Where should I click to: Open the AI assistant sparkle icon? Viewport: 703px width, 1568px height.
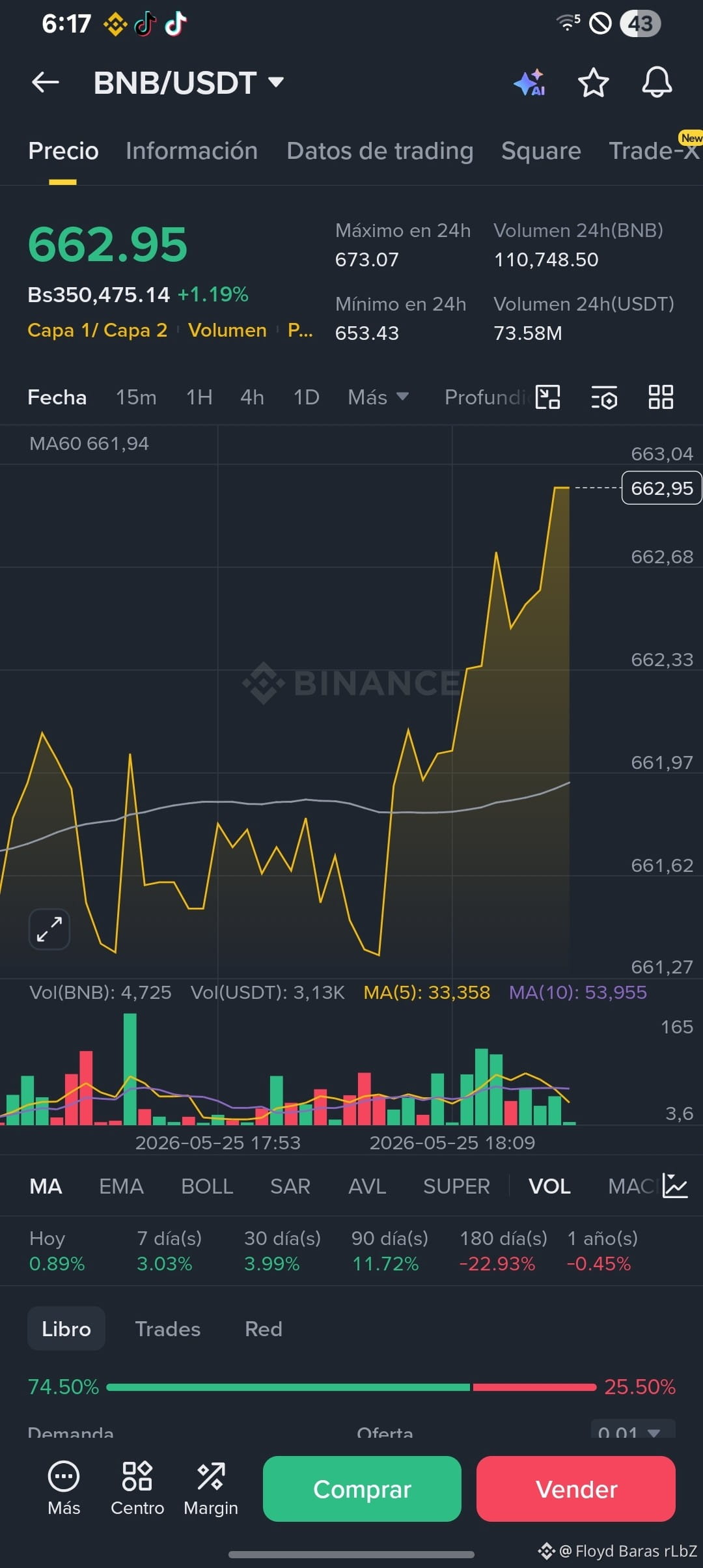coord(529,82)
